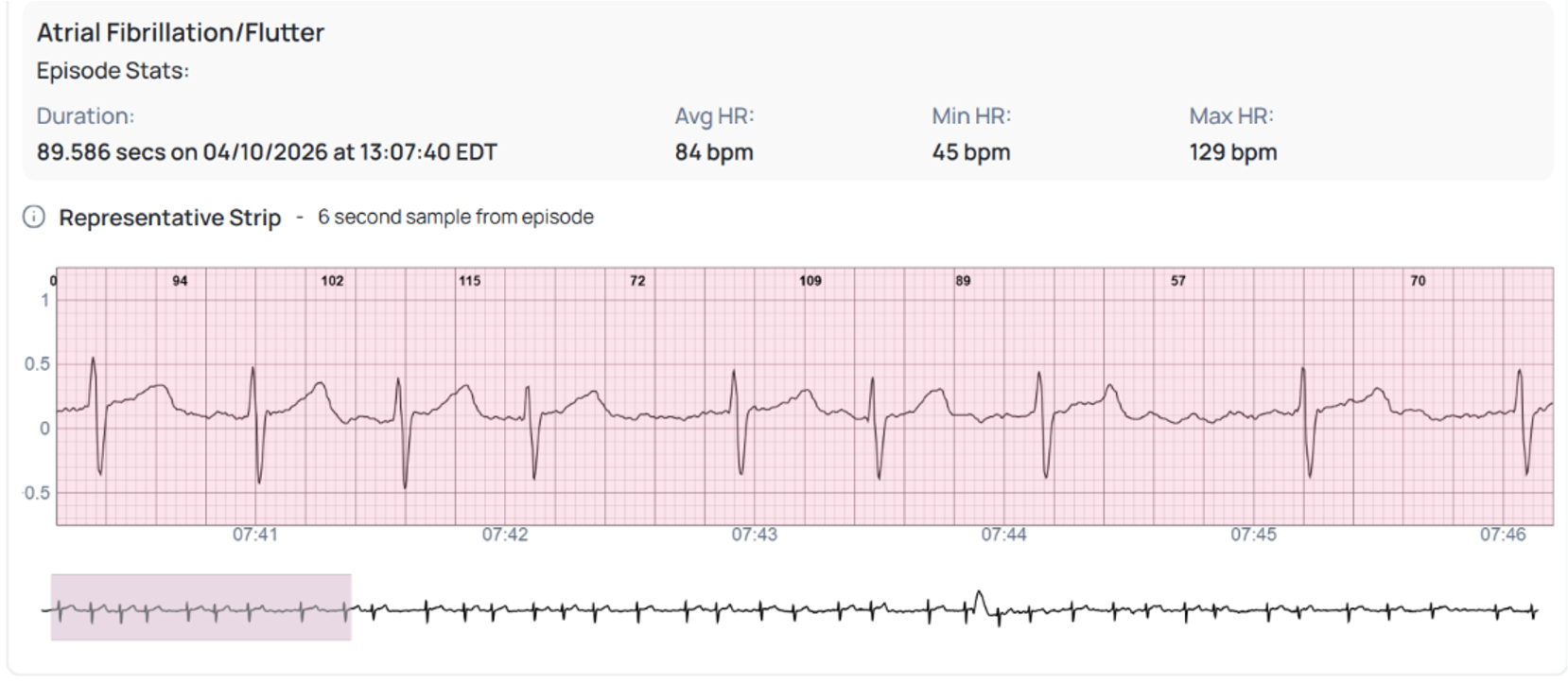Click the 07:46 time label
Screen dimensions: 1568x685
tap(1503, 535)
